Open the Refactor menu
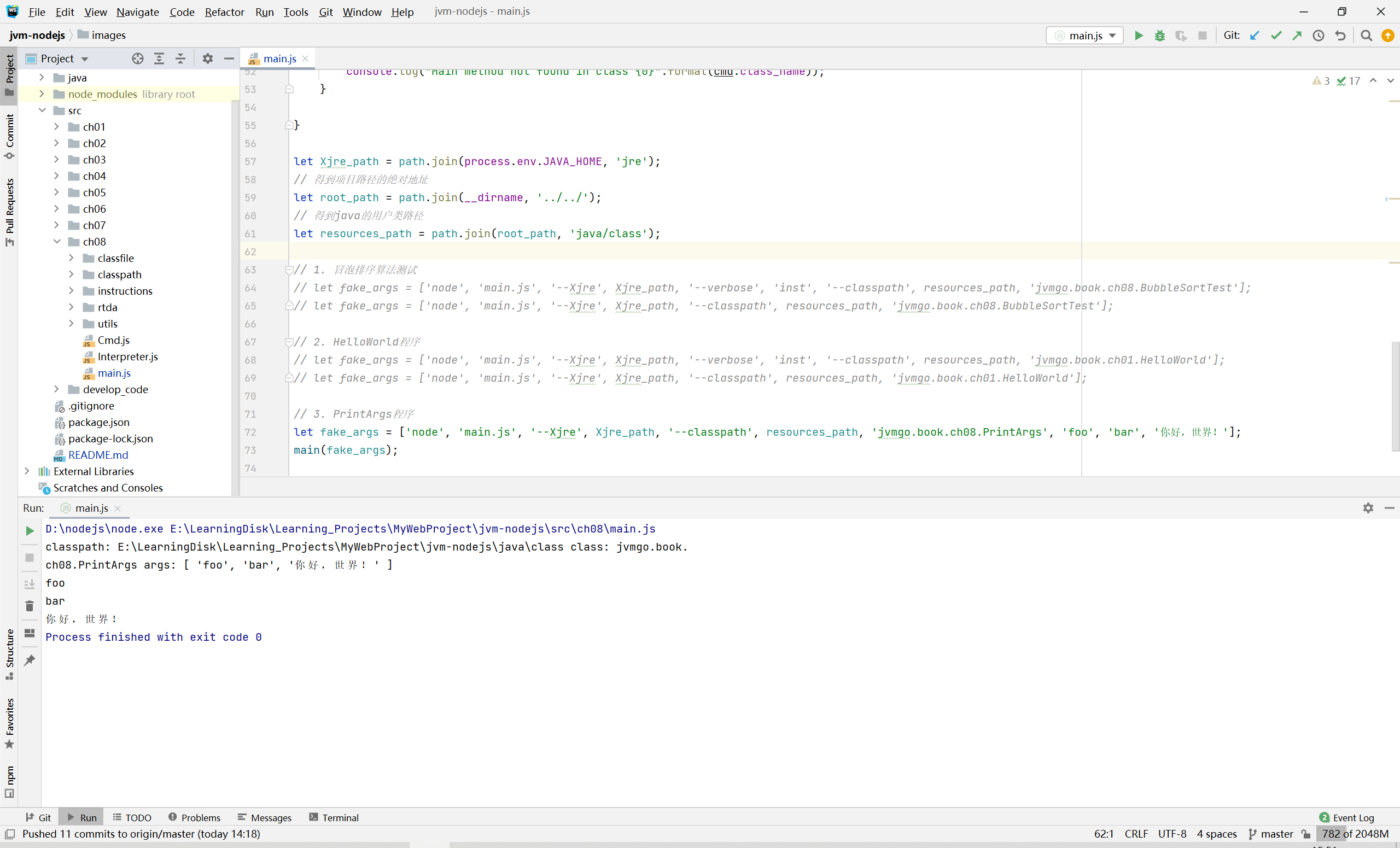 [224, 12]
